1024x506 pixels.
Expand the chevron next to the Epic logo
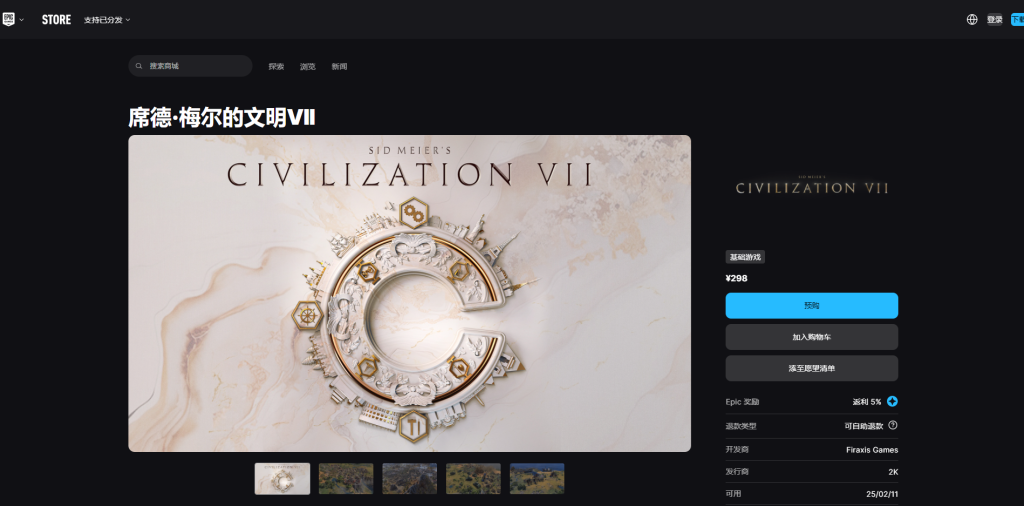click(x=22, y=20)
